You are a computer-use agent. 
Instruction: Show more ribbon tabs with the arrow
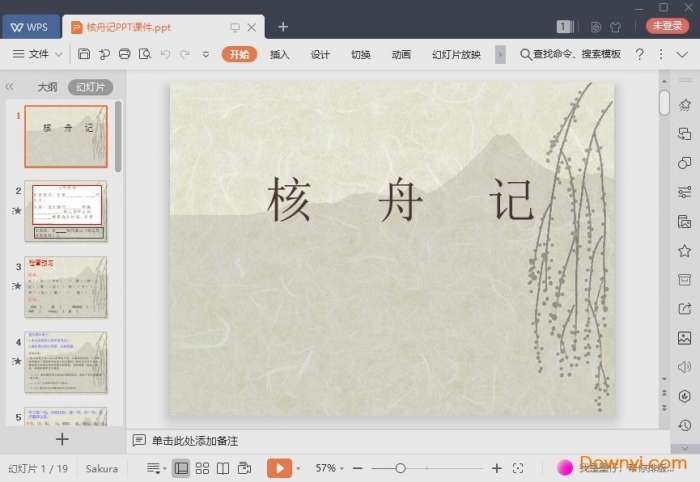(x=500, y=54)
